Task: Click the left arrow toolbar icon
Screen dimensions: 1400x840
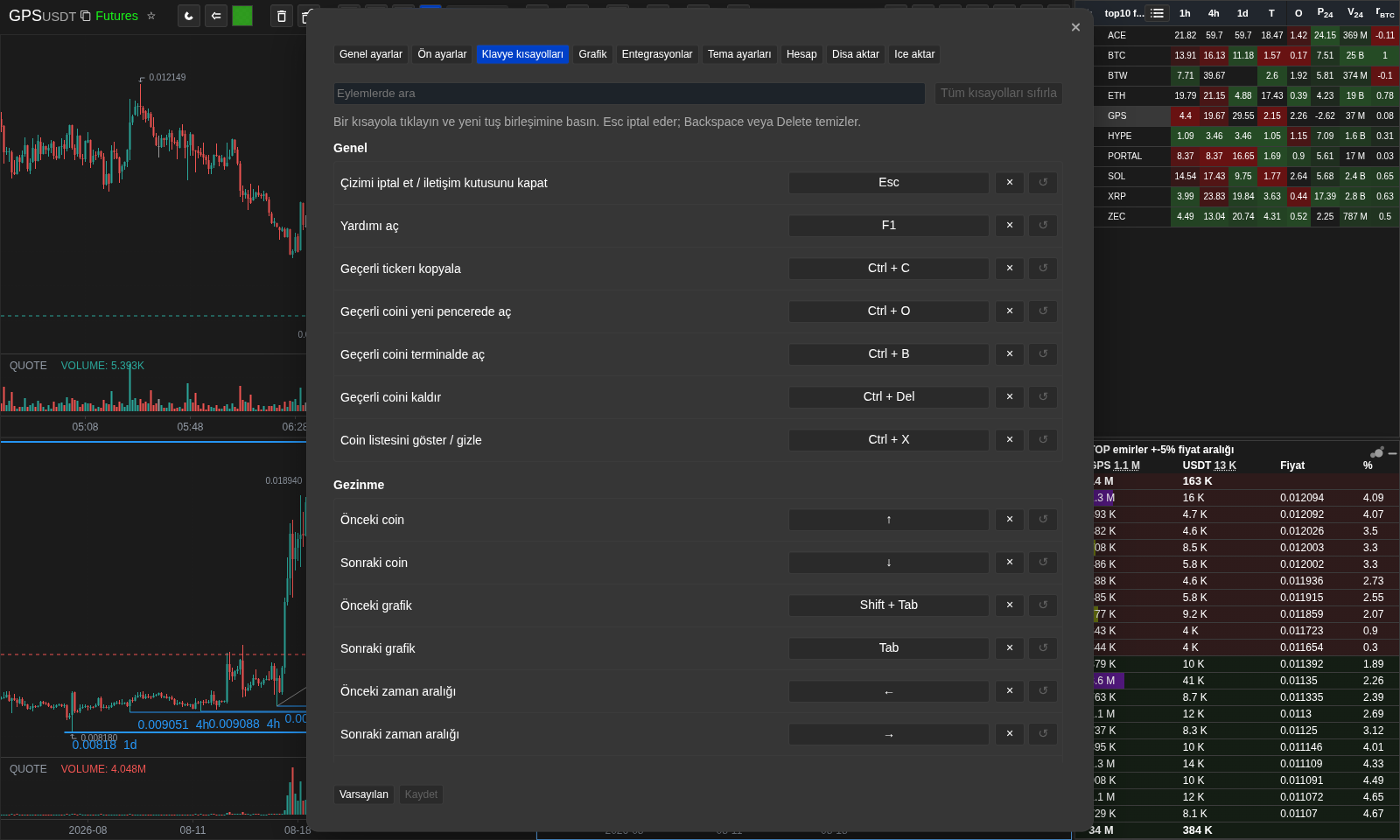Action: click(x=216, y=16)
